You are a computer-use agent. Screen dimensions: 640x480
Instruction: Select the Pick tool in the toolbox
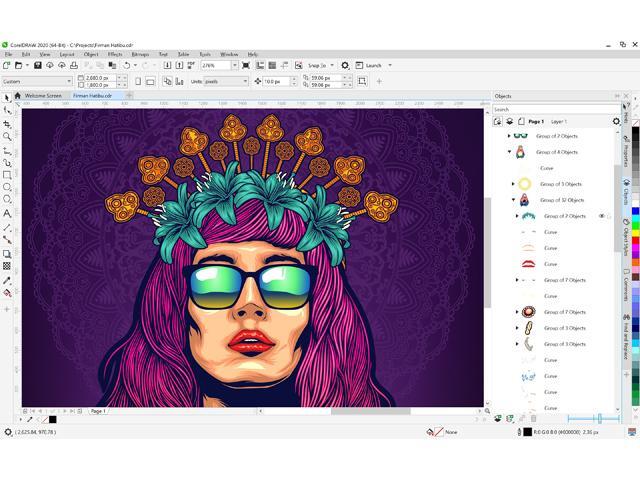(7, 97)
